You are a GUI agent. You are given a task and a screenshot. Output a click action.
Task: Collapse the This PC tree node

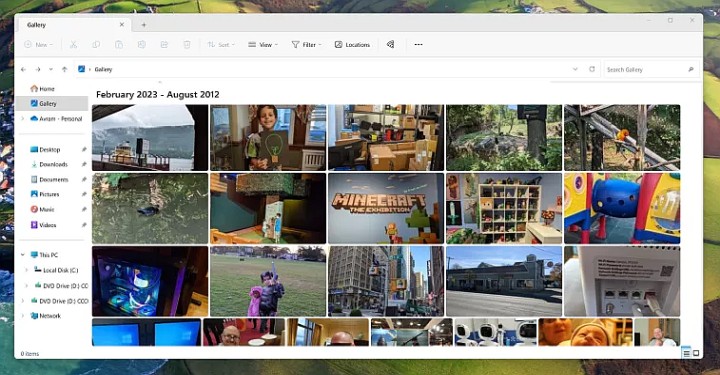coord(22,255)
